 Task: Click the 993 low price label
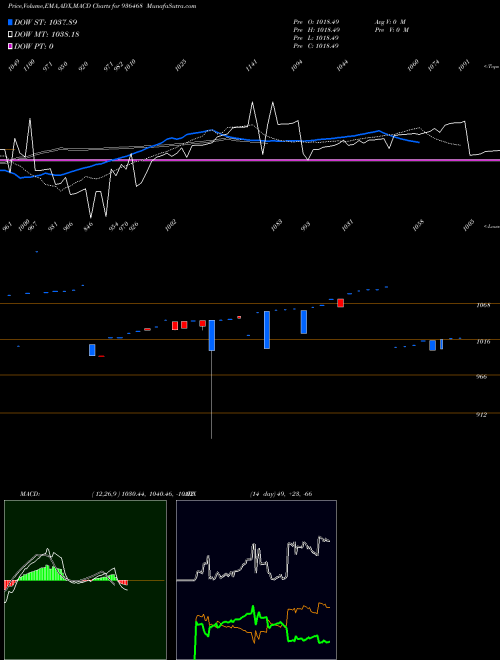coord(306,226)
